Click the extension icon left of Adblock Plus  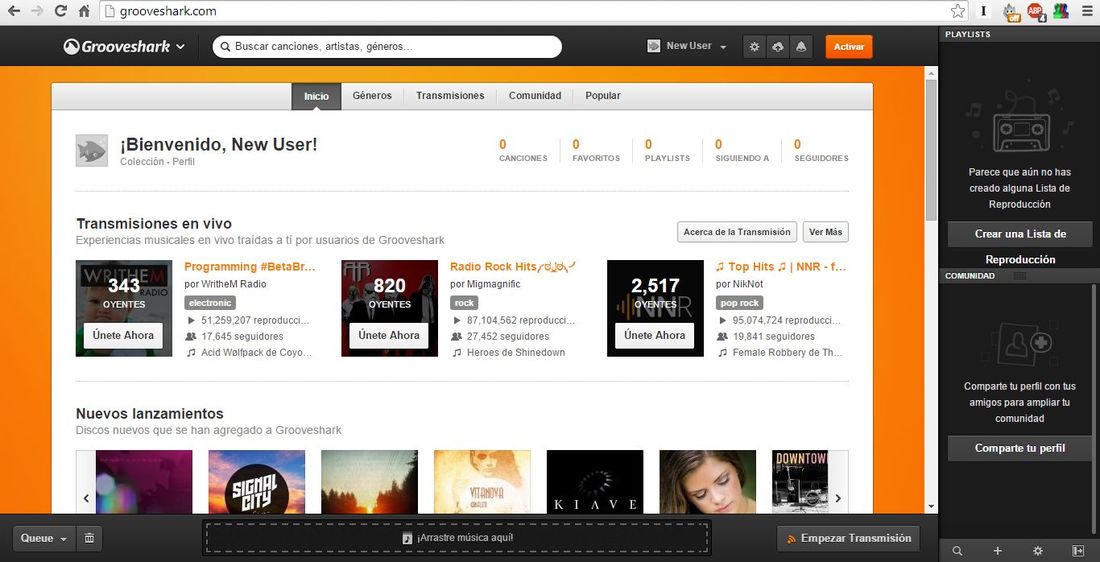pyautogui.click(x=1011, y=11)
